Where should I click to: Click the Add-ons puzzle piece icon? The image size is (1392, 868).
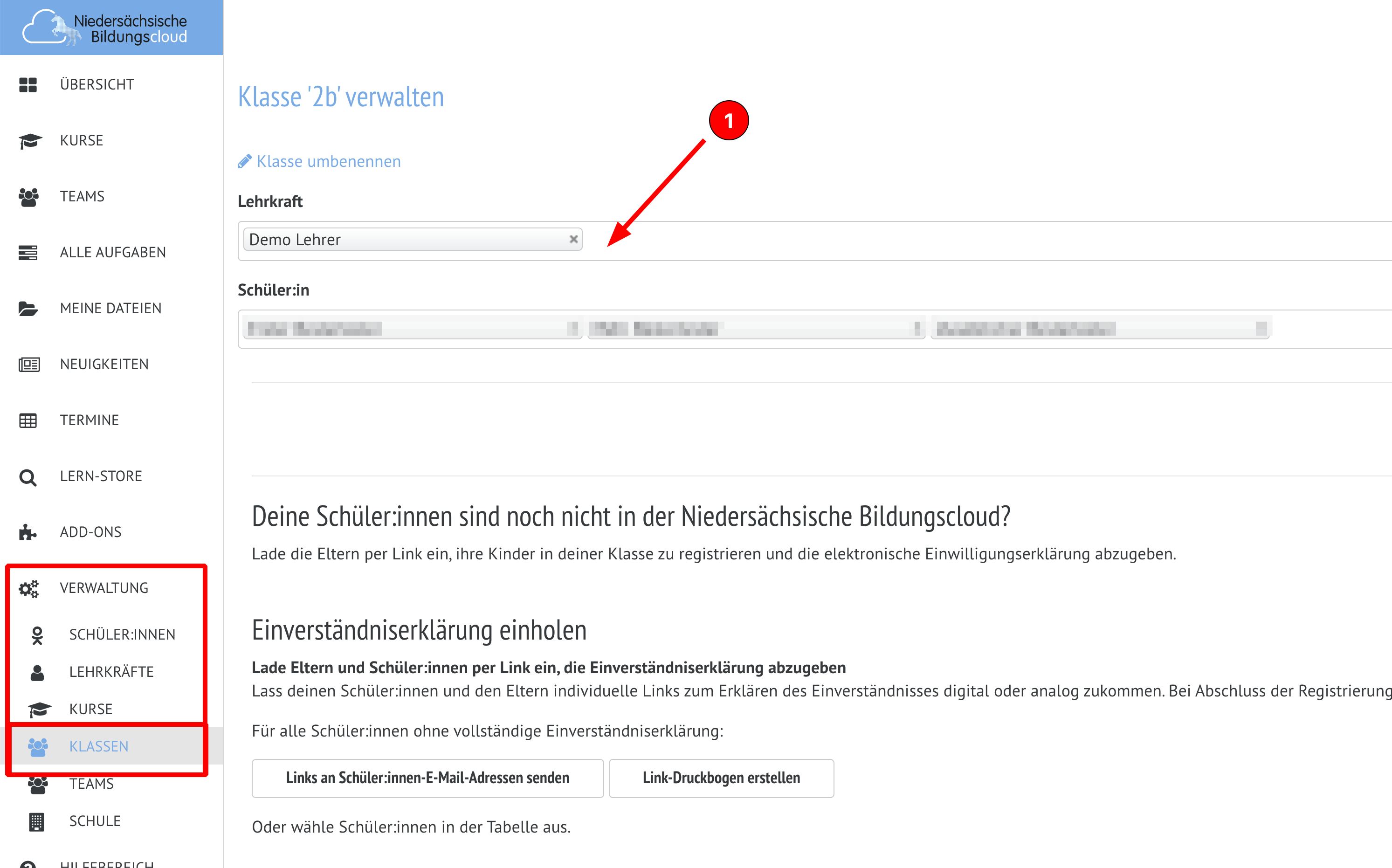(x=28, y=532)
